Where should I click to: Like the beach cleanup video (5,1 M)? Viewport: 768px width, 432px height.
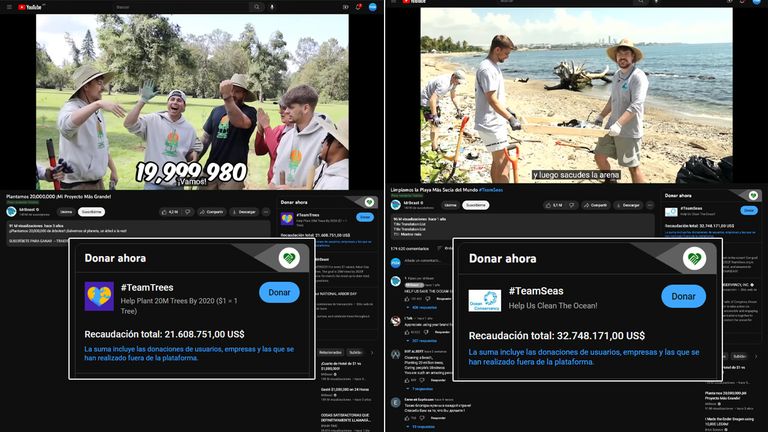click(x=554, y=205)
